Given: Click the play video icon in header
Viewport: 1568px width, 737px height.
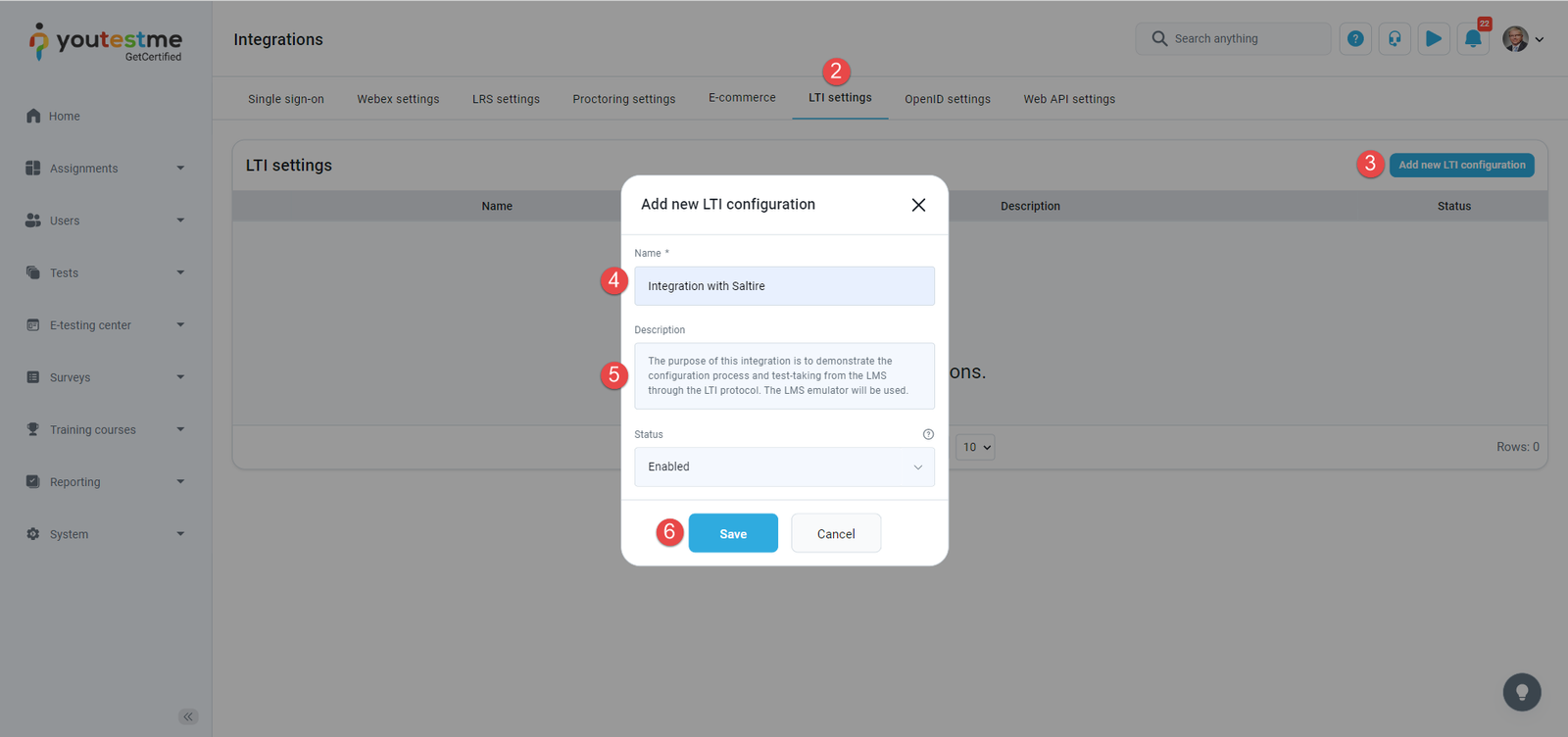Looking at the screenshot, I should click(1434, 39).
